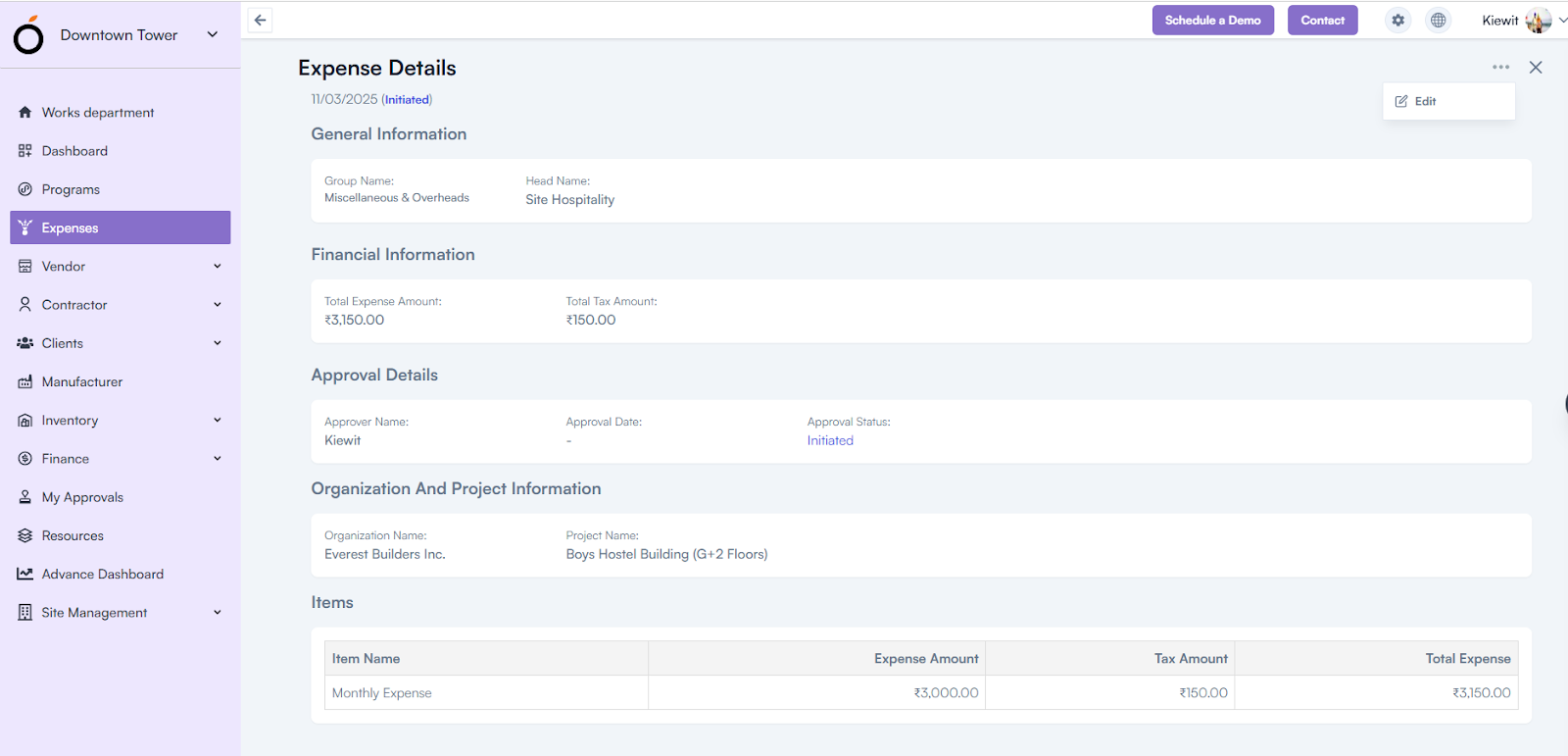
Task: Click the Site Hospitality head name
Action: (569, 199)
